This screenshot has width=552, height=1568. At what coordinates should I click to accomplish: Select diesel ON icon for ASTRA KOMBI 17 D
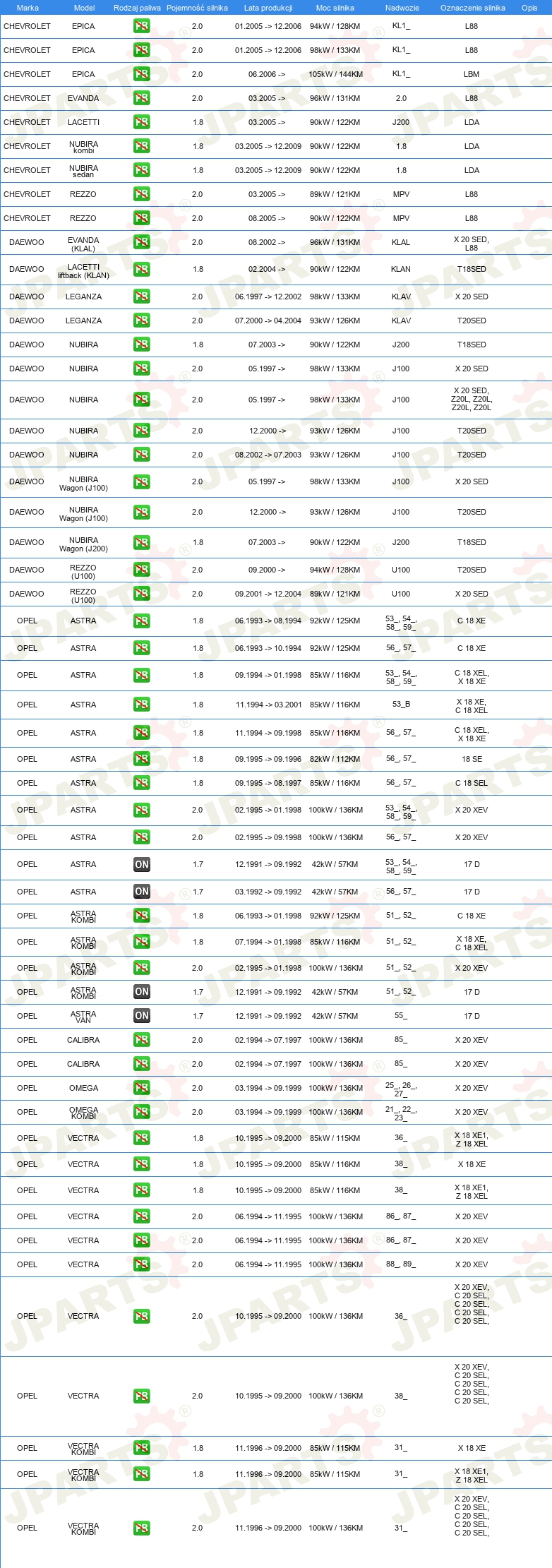tap(141, 992)
